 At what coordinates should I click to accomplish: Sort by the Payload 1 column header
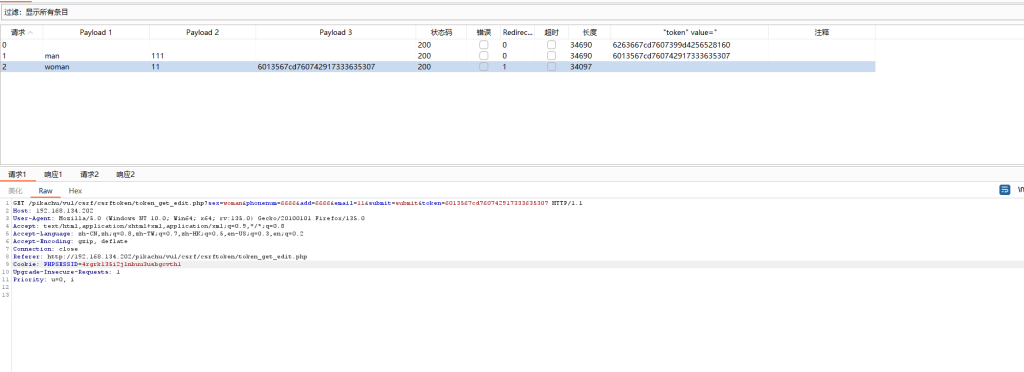96,32
